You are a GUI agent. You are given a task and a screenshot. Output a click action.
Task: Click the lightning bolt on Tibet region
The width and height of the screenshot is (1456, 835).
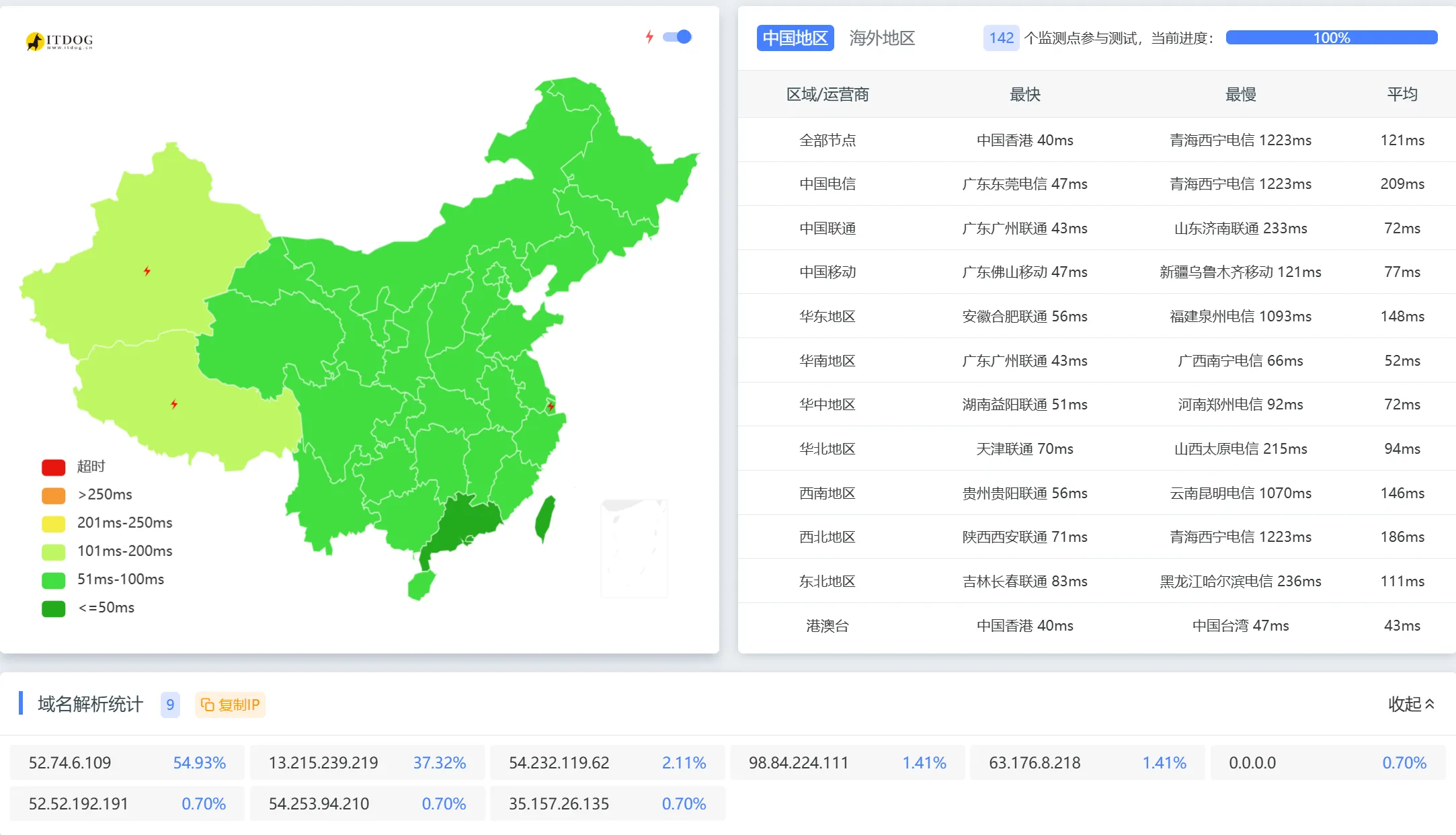pos(174,404)
